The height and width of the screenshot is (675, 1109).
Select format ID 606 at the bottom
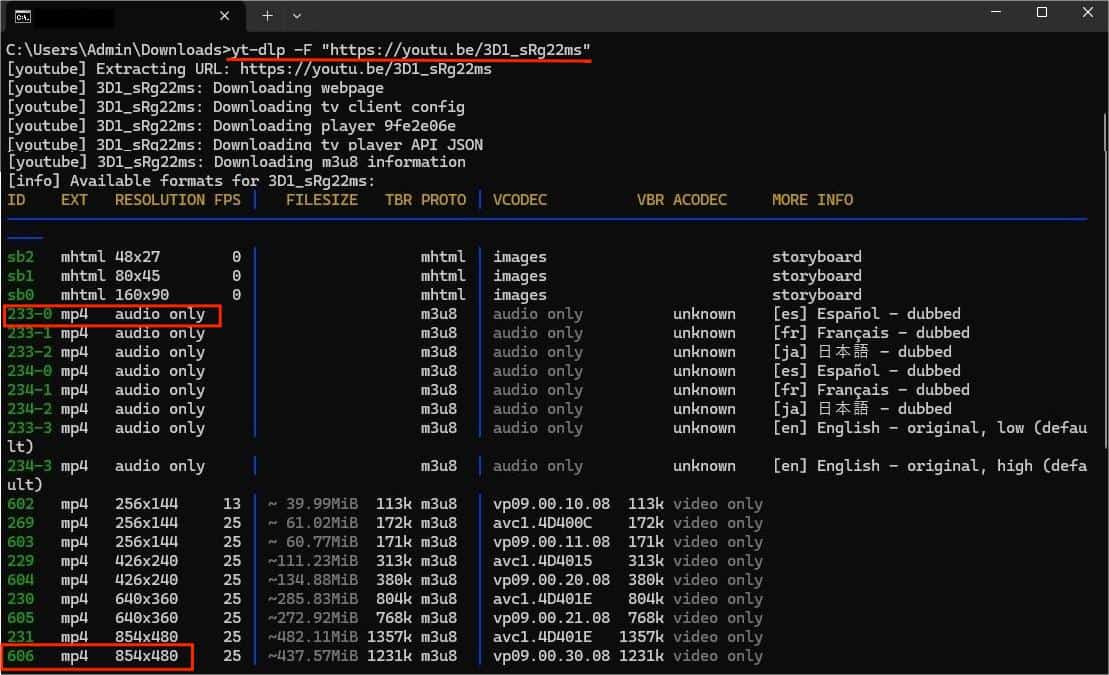(x=20, y=656)
